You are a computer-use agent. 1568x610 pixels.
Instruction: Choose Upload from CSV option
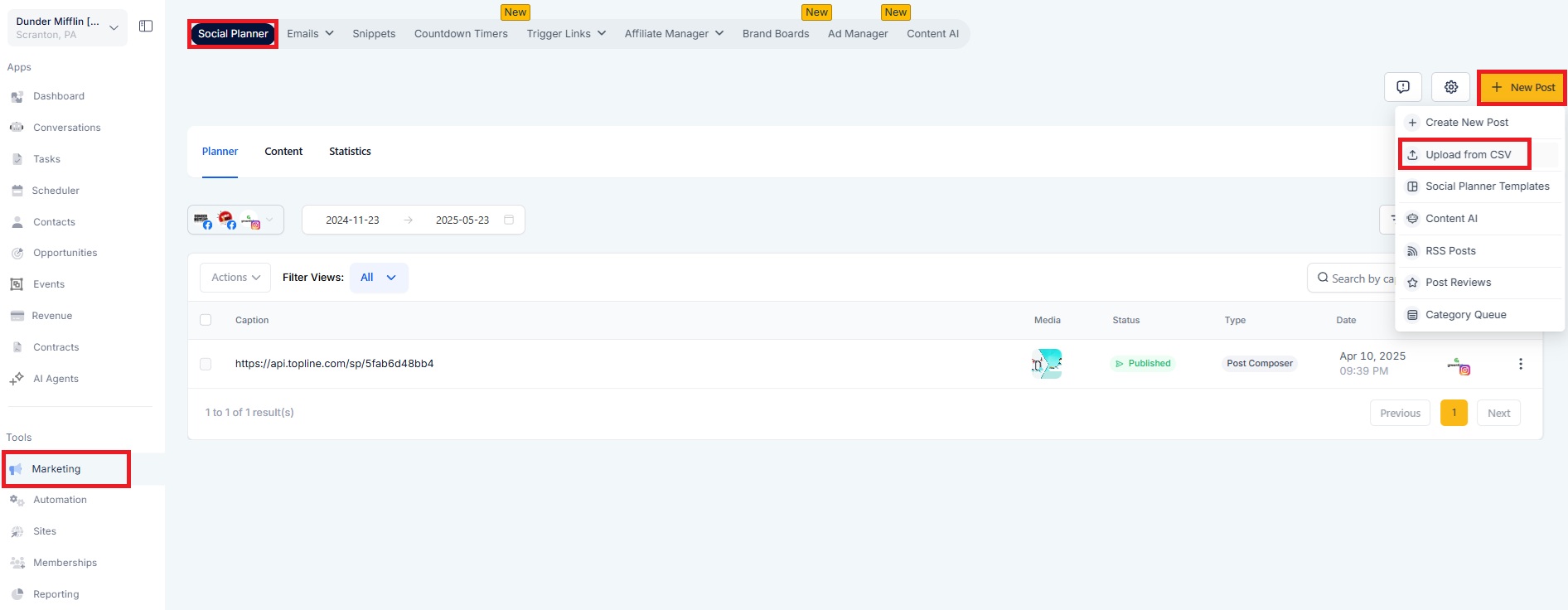(x=1479, y=155)
